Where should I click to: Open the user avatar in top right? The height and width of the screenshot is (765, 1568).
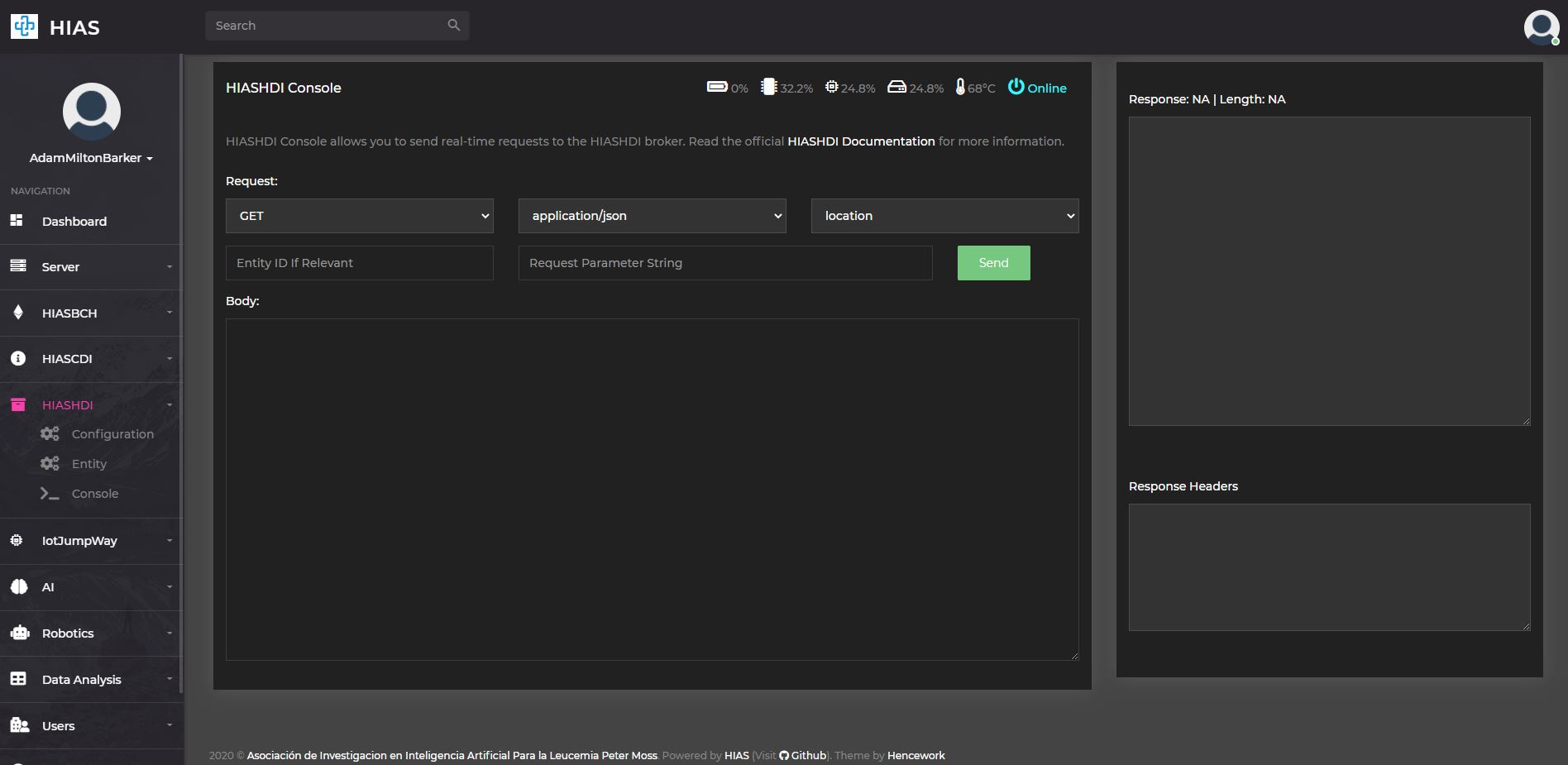1542,27
